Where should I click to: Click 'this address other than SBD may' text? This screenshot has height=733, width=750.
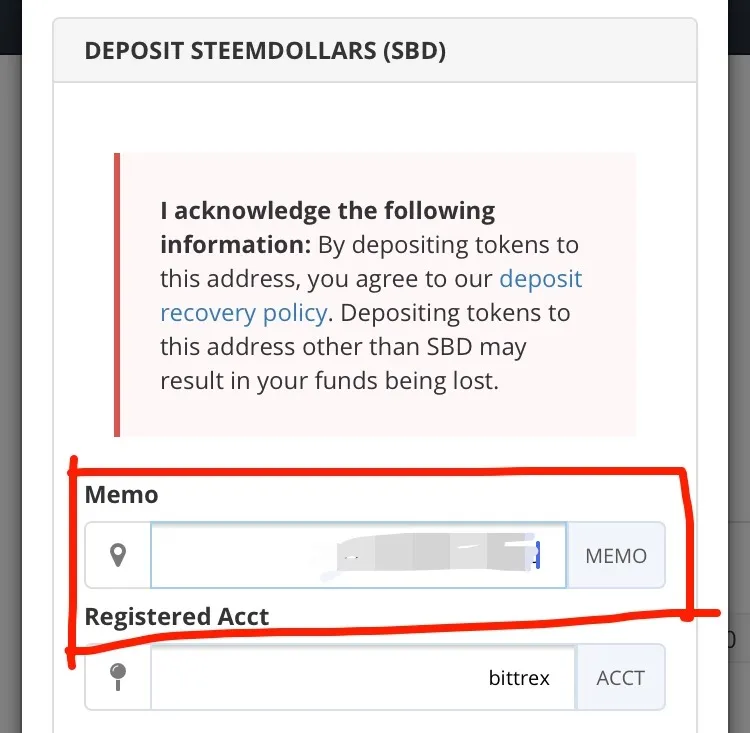343,347
